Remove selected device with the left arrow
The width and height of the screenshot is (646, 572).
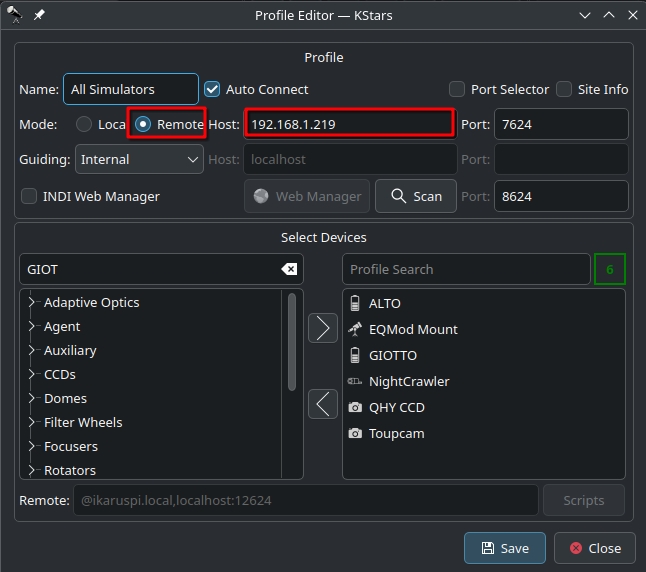pos(323,404)
